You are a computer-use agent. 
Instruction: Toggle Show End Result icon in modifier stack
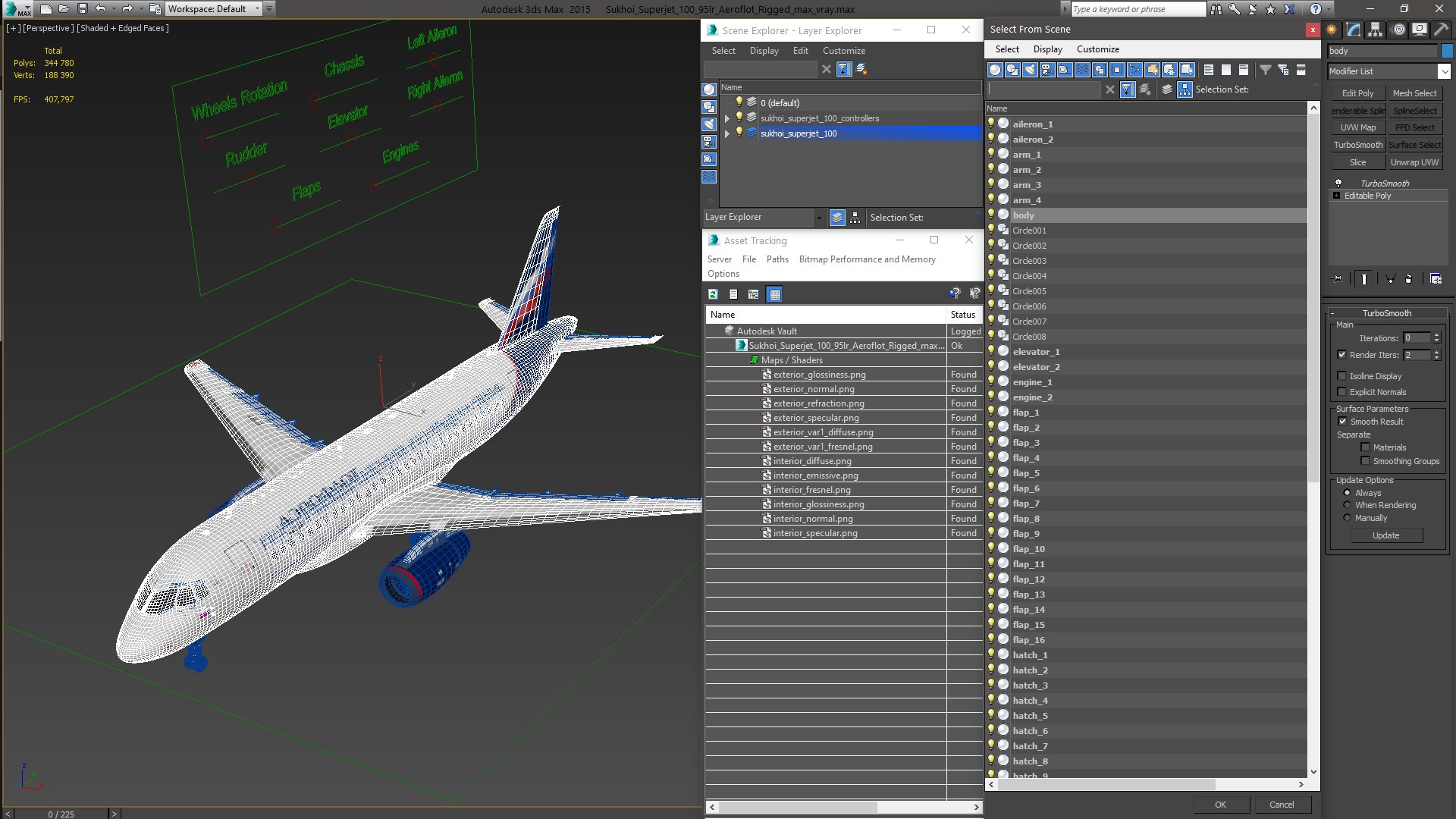point(1363,279)
